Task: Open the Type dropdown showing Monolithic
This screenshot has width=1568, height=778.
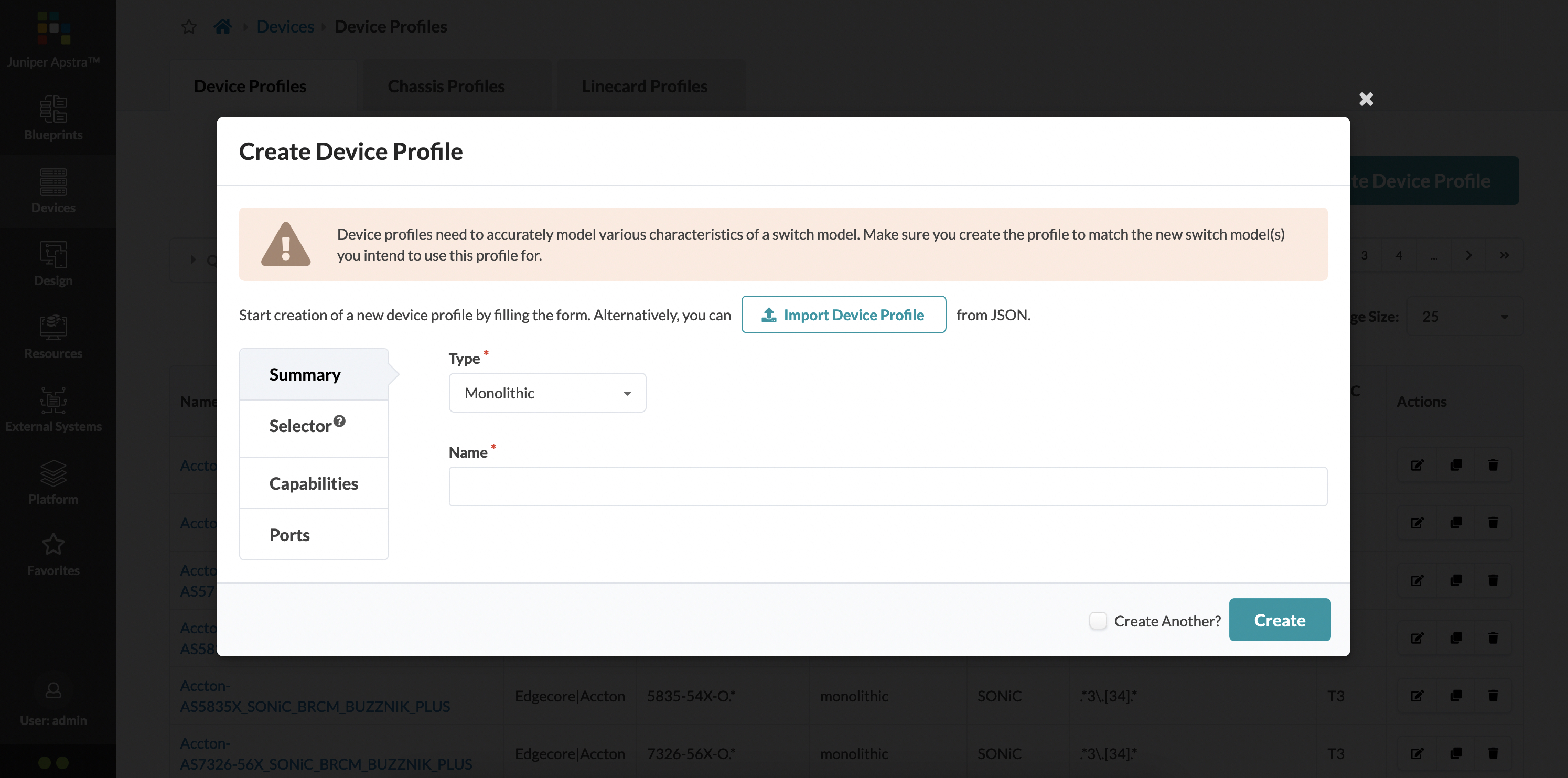Action: click(x=547, y=393)
